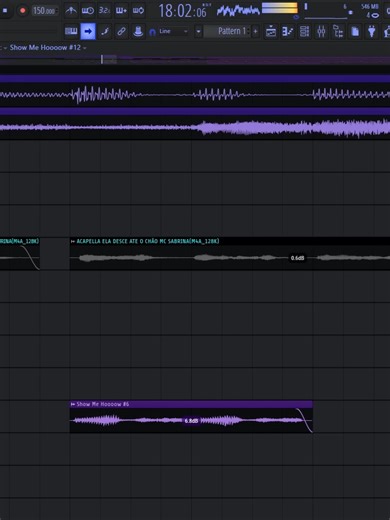
Task: Click the tempo 150.000 field
Action: coord(44,11)
